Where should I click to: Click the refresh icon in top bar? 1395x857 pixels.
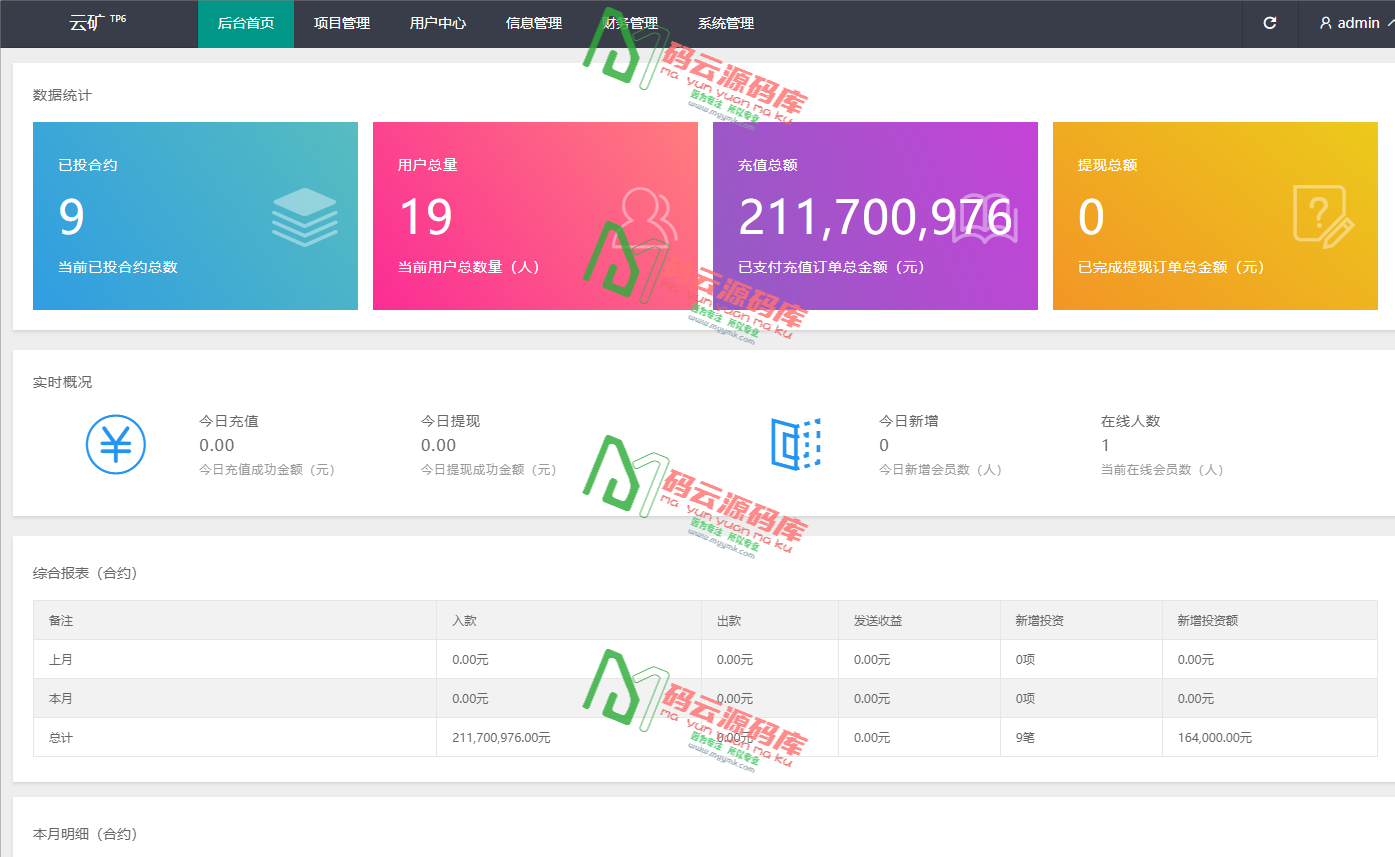click(x=1269, y=23)
